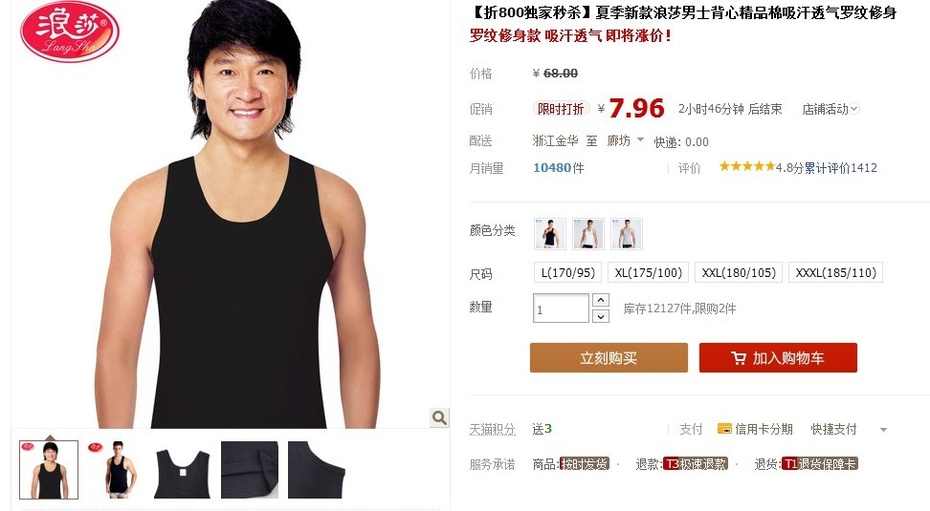The width and height of the screenshot is (930, 511).
Task: Choose the black vest color option
Action: pyautogui.click(x=550, y=234)
